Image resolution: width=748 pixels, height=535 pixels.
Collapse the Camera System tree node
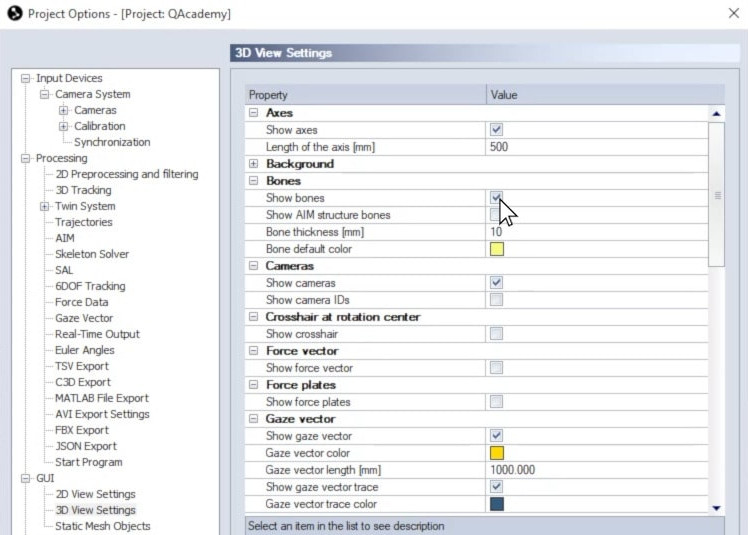tap(44, 94)
